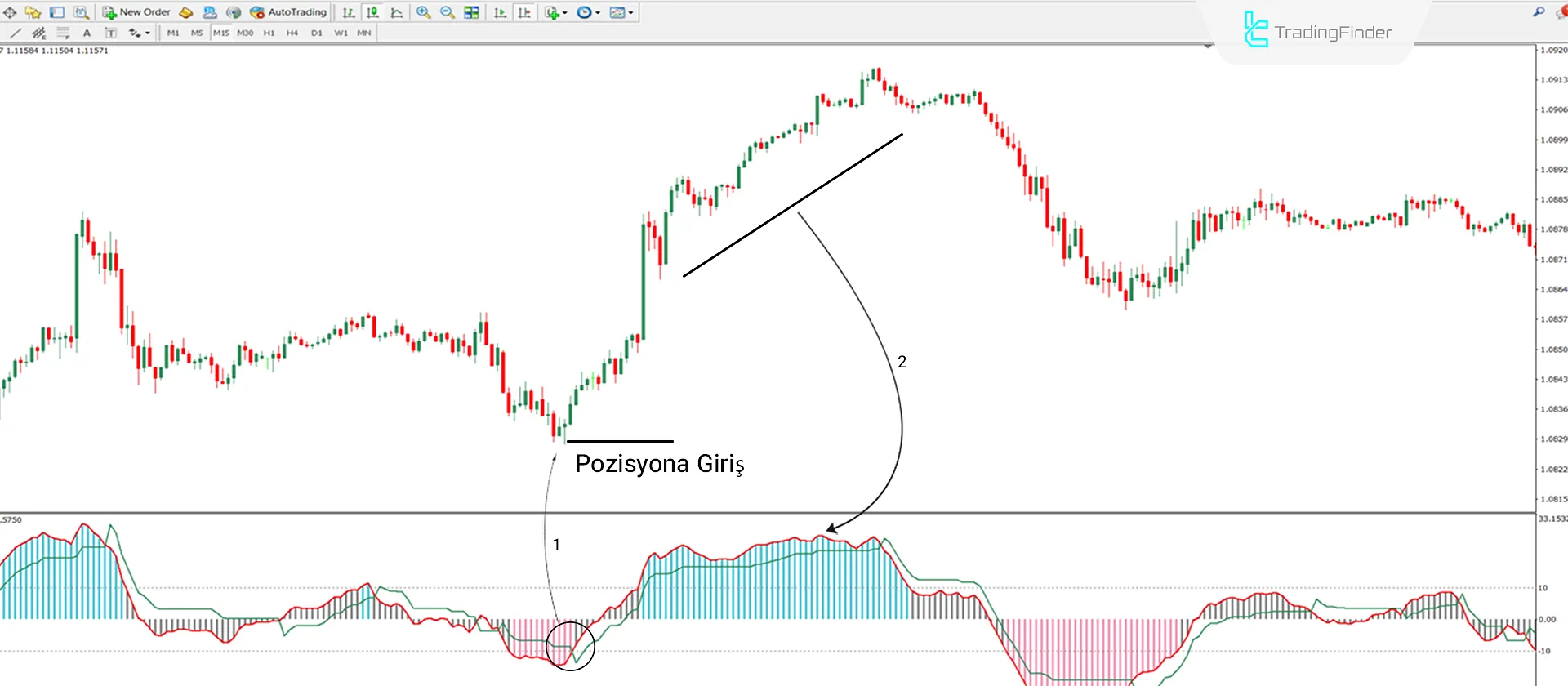Click the New Order button
Image resolution: width=1568 pixels, height=686 pixels.
[x=136, y=12]
